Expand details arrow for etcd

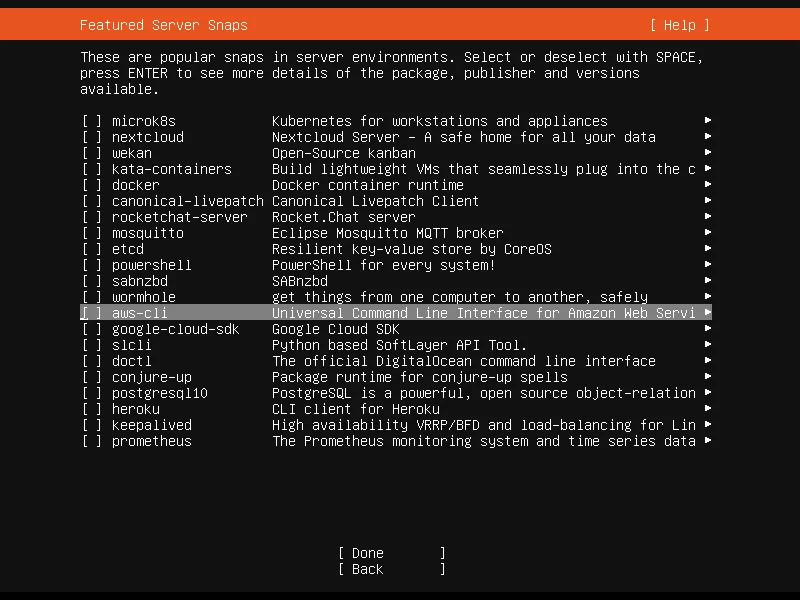[708, 248]
